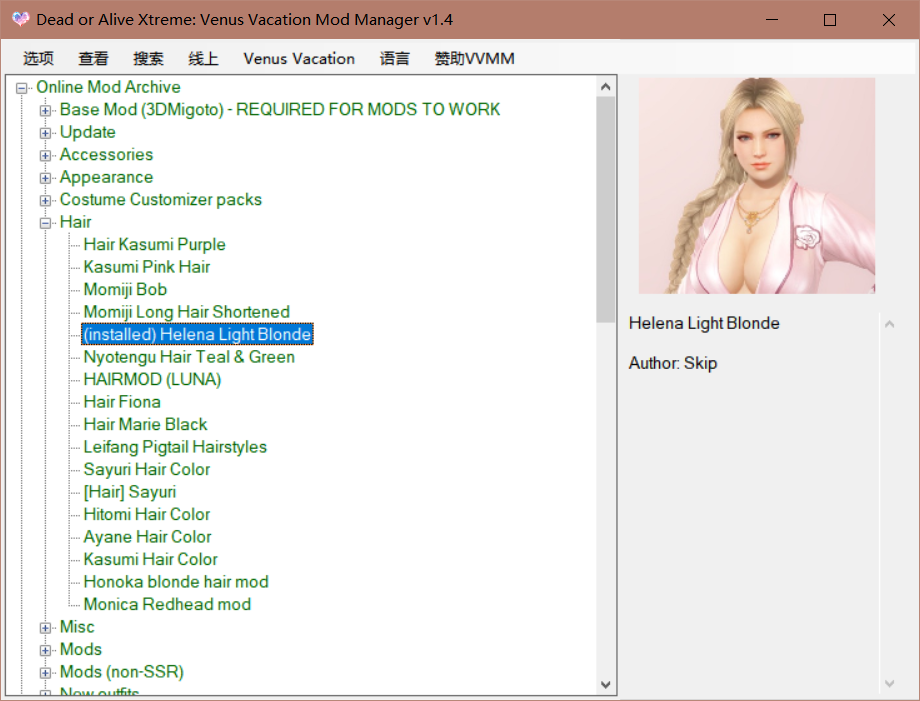Click the Author: Skip text
Image resolution: width=920 pixels, height=701 pixels.
[x=673, y=363]
